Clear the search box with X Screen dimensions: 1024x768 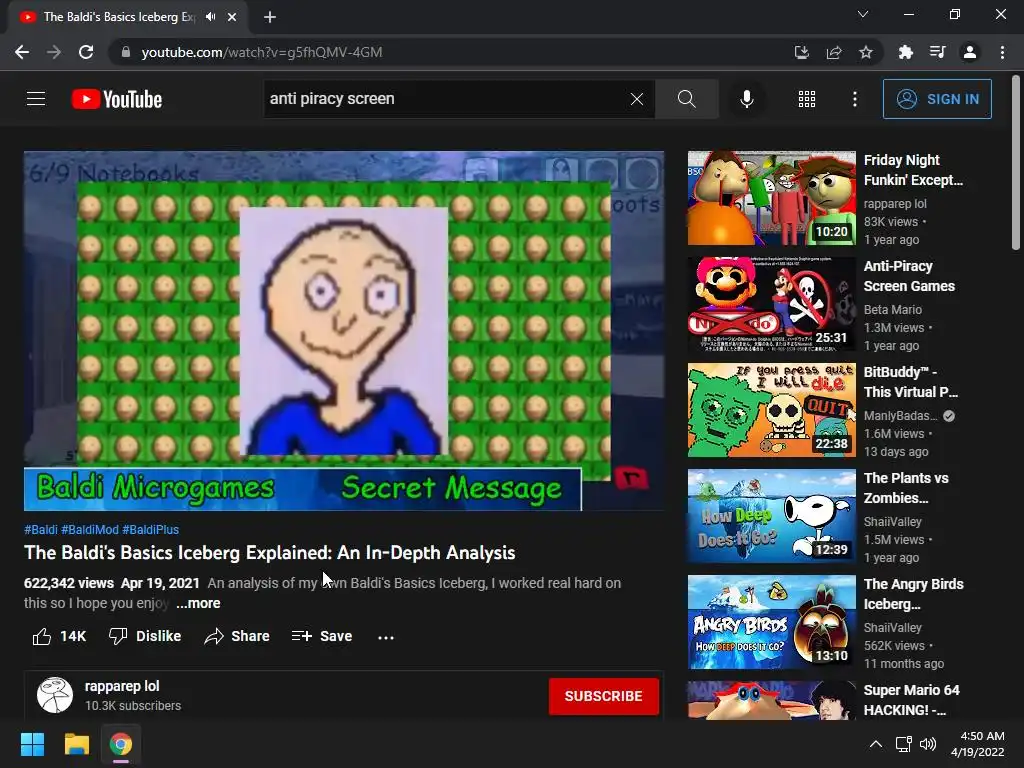click(637, 99)
